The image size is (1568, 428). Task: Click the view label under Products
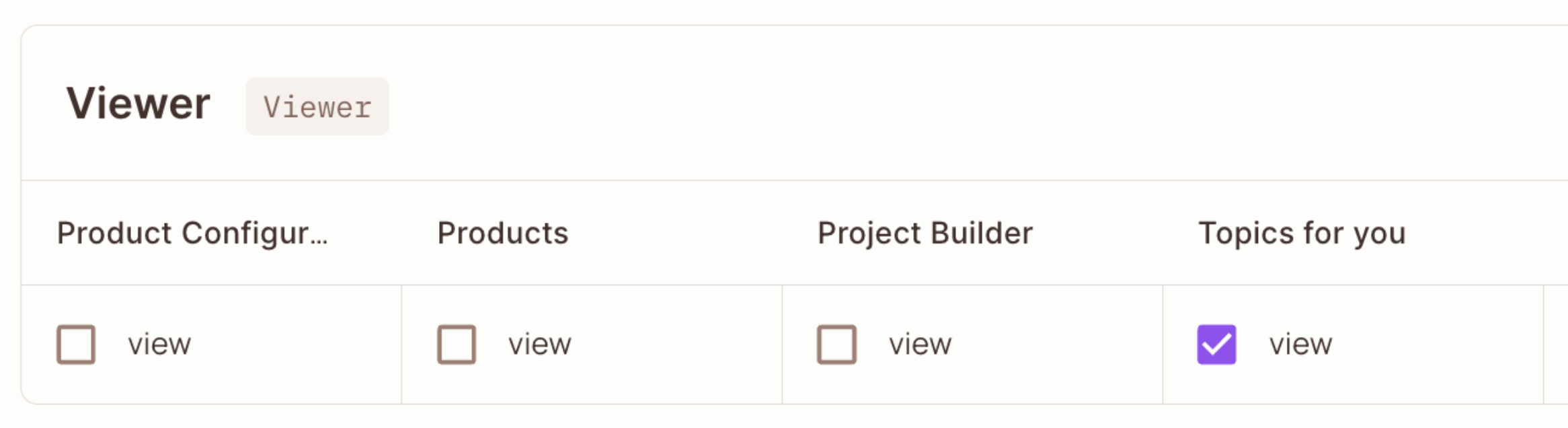point(540,345)
